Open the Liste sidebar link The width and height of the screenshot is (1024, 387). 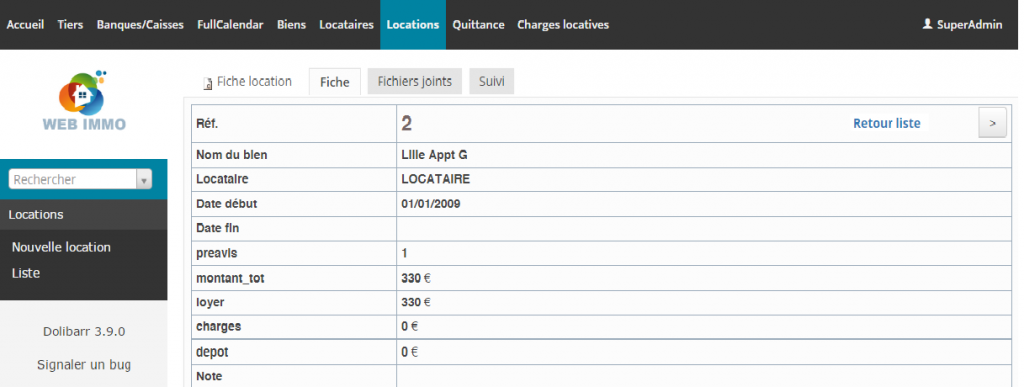(x=25, y=273)
